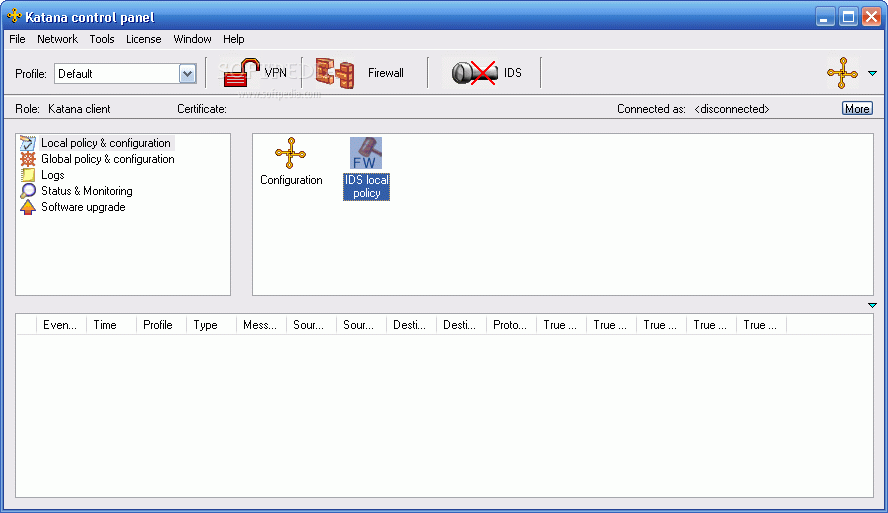888x513 pixels.
Task: Select Status & Monitoring tree item
Action: point(87,191)
